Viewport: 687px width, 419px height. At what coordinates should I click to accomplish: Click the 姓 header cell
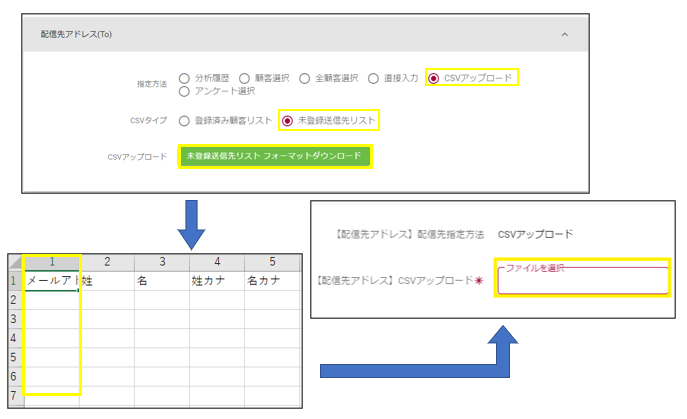pyautogui.click(x=106, y=281)
